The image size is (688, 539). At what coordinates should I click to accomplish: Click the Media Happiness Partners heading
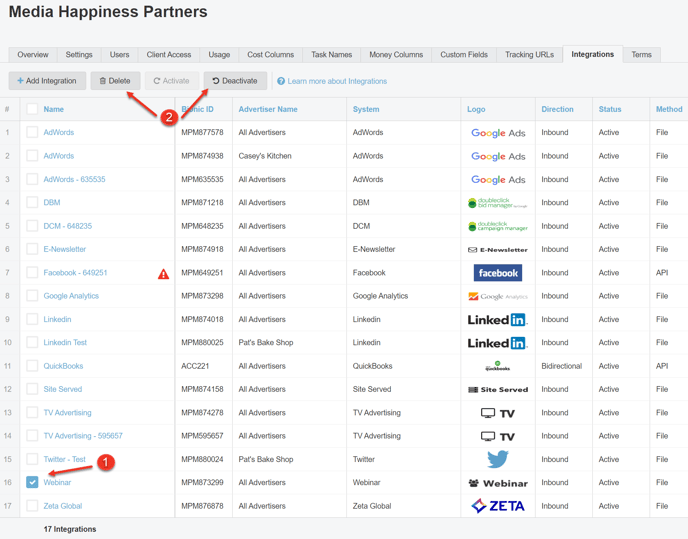108,12
